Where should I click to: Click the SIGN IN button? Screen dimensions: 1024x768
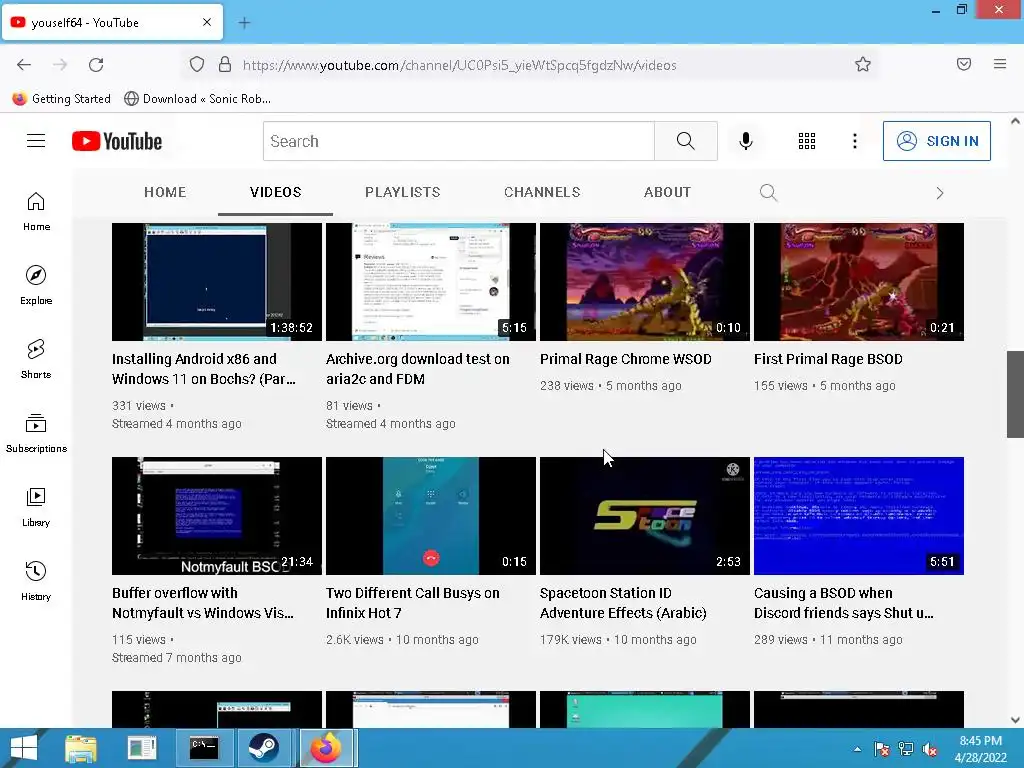[x=936, y=141]
